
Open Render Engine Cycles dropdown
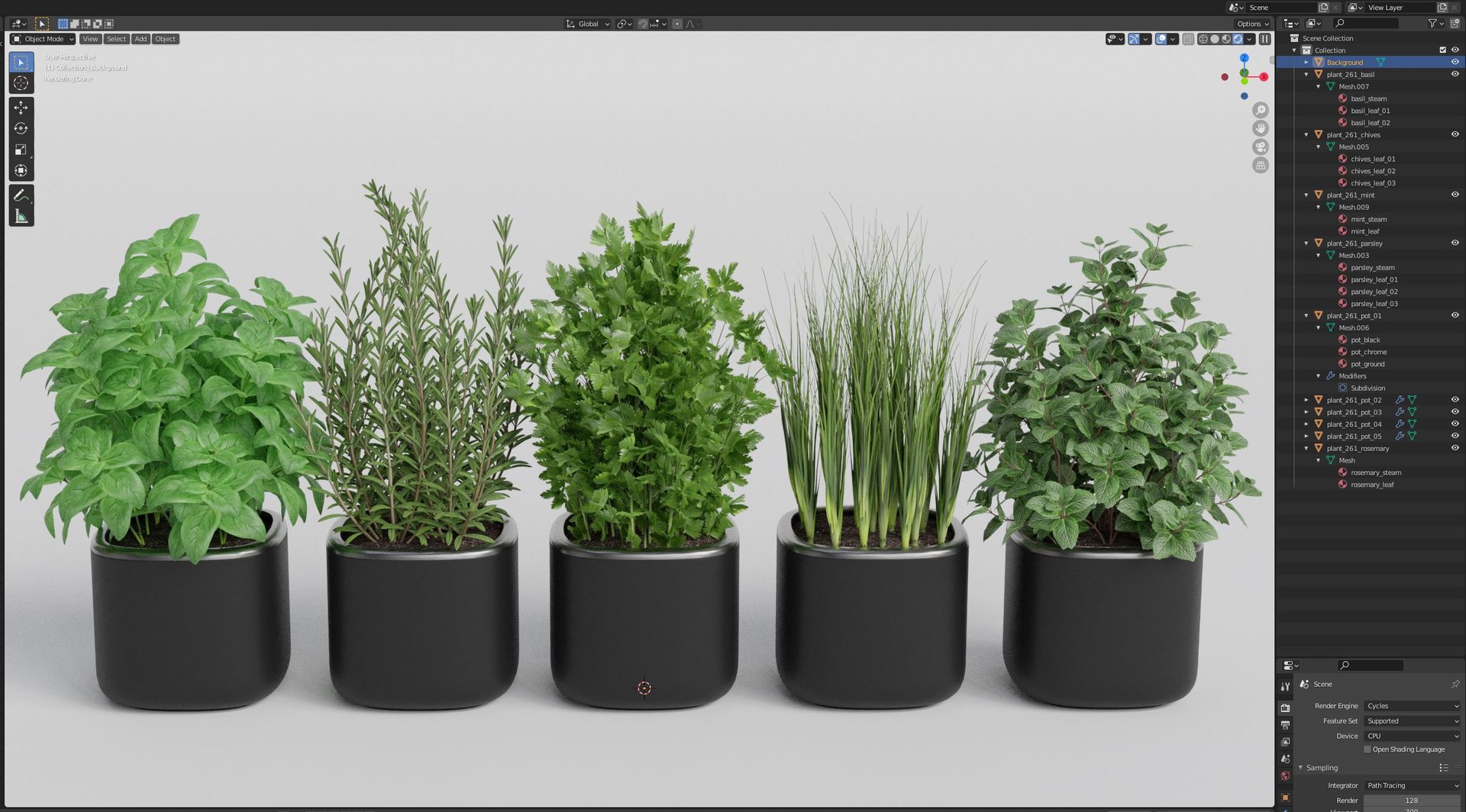1413,706
